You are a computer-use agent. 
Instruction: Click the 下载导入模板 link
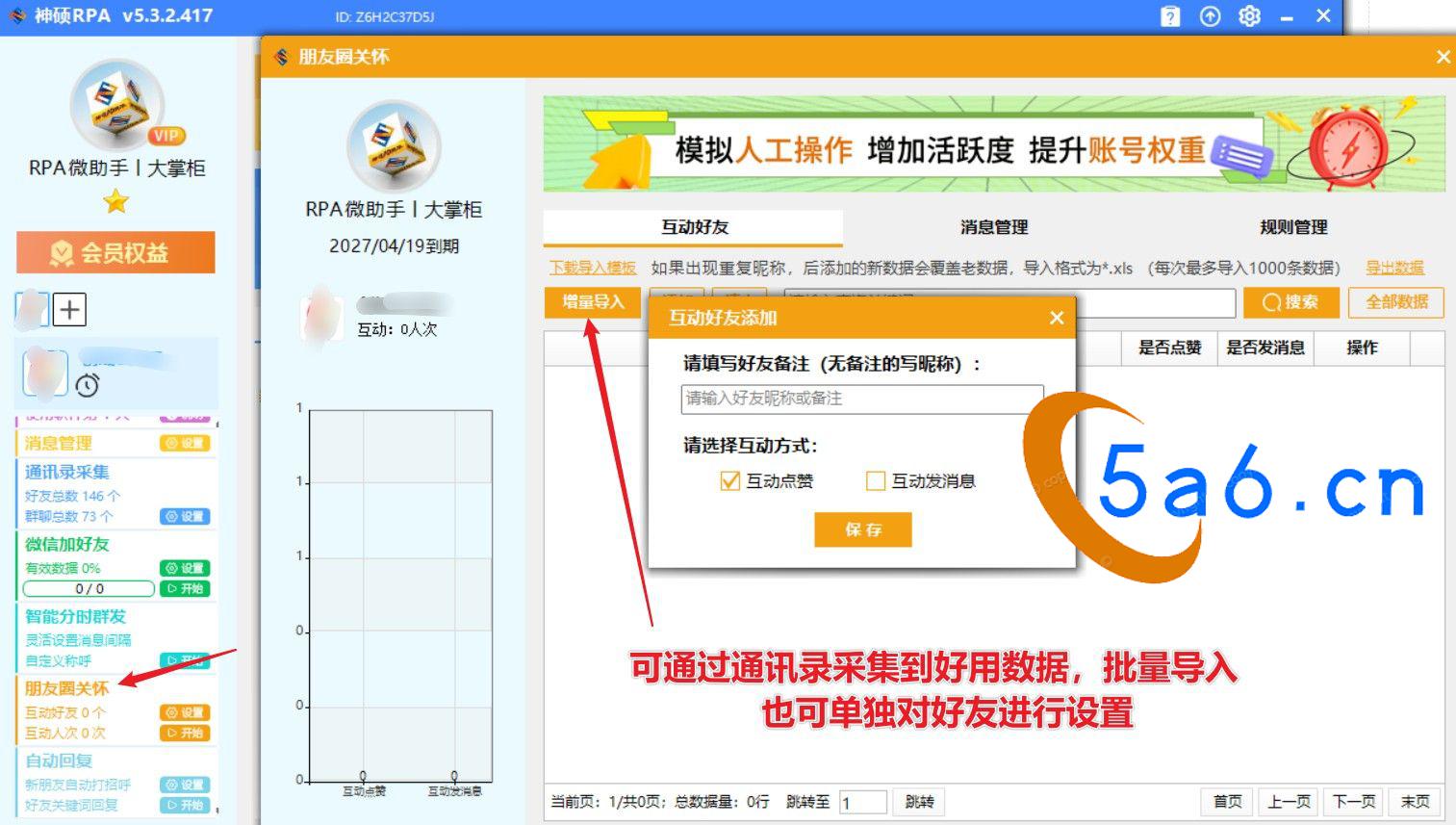[x=593, y=268]
